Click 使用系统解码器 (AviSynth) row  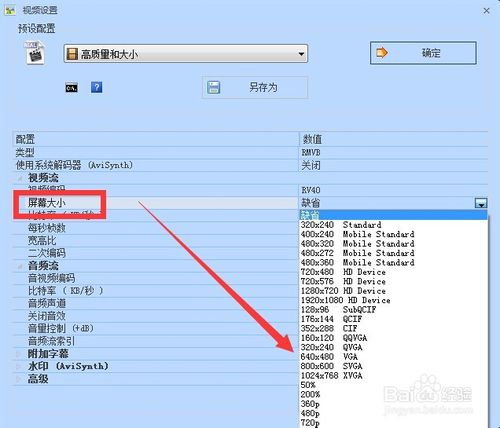coord(156,165)
